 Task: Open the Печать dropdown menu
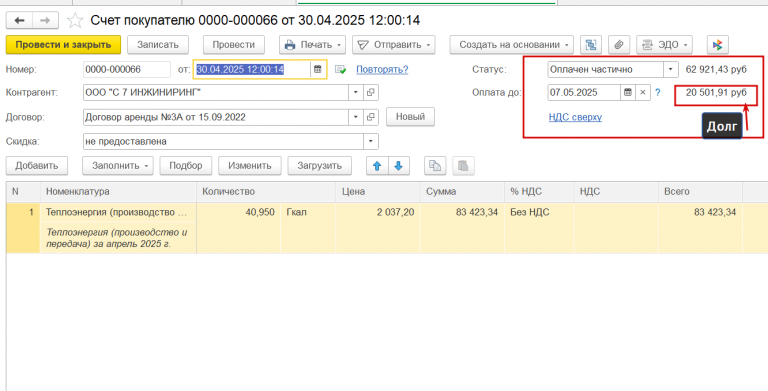click(312, 45)
